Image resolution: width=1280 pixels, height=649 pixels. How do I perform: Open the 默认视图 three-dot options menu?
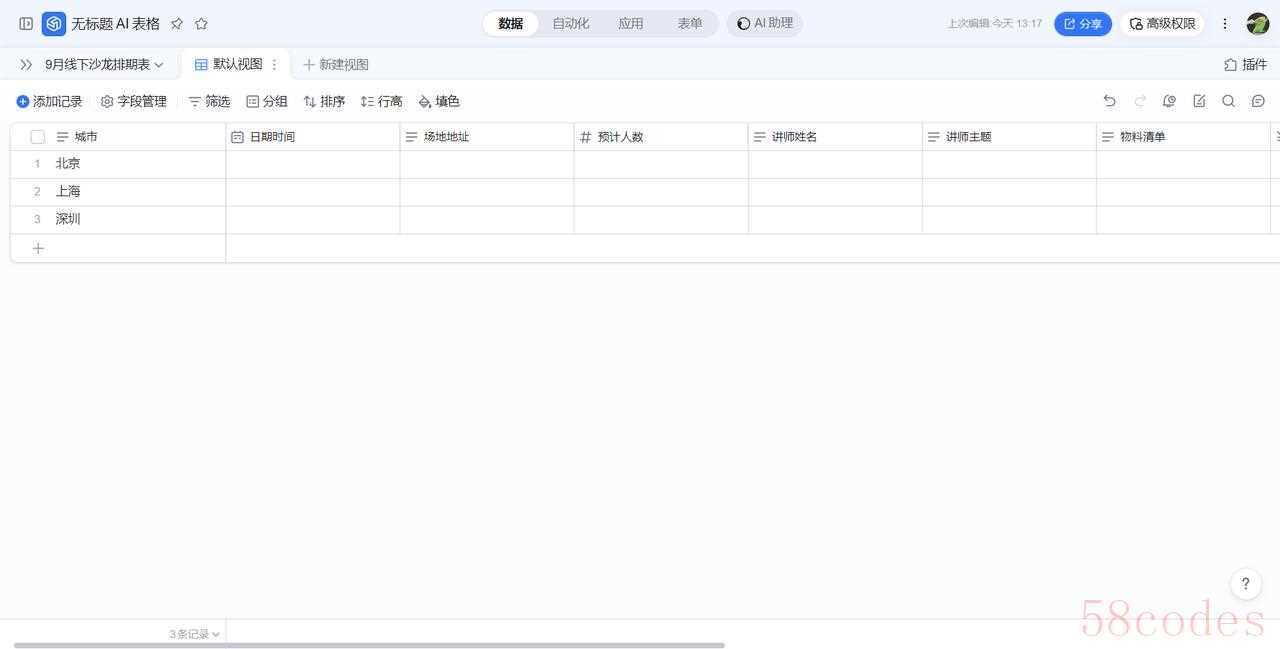click(275, 64)
